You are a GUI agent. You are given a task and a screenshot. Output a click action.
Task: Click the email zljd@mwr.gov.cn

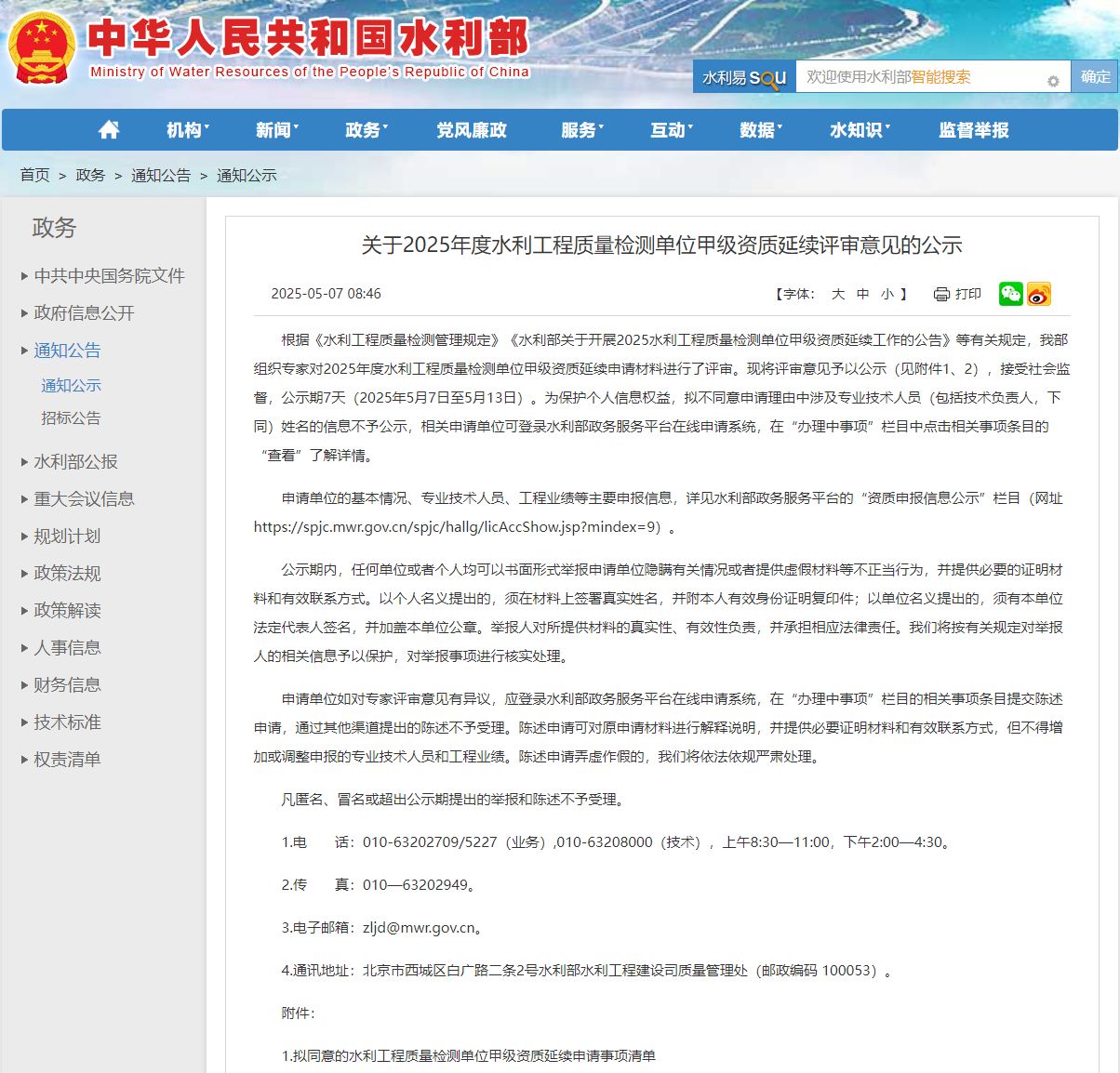419,928
